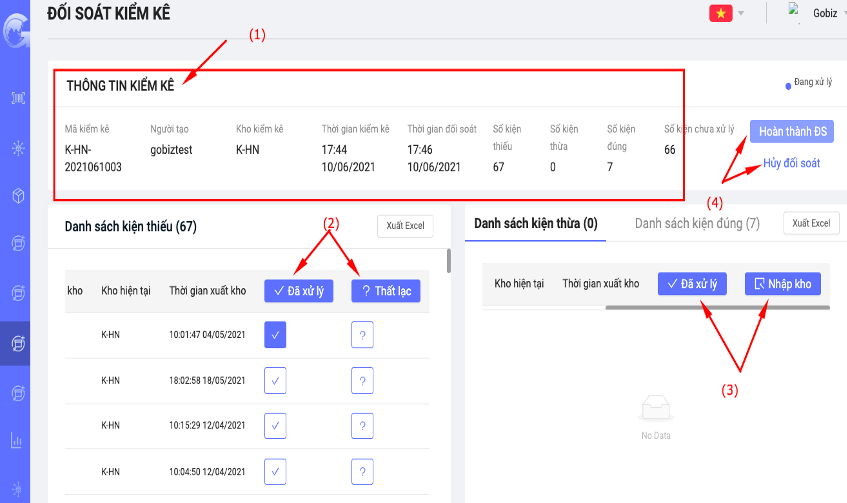Screen dimensions: 847x503
Task: Click the Hủy đối soát link
Action: click(x=791, y=163)
